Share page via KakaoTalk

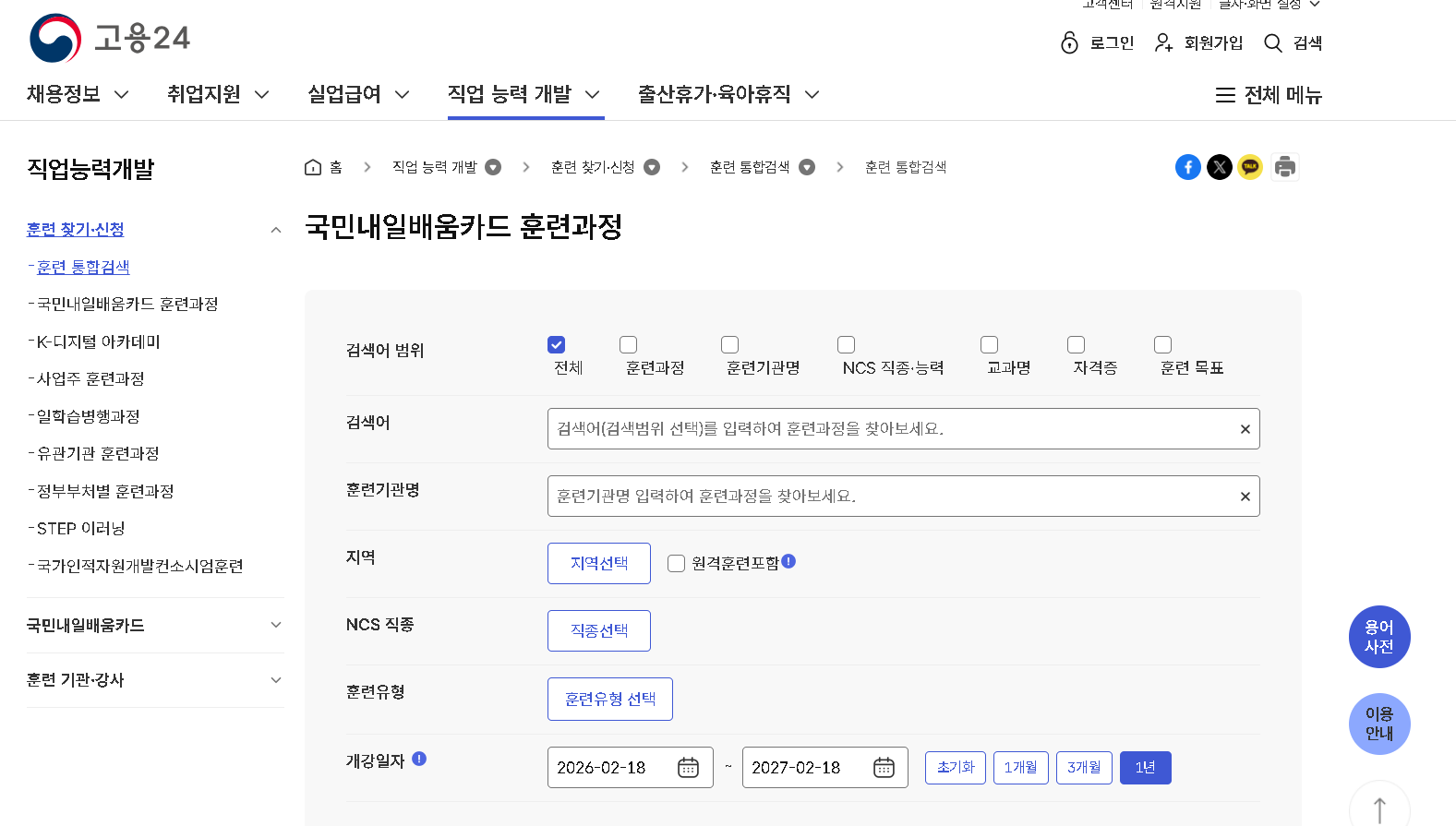click(x=1250, y=167)
